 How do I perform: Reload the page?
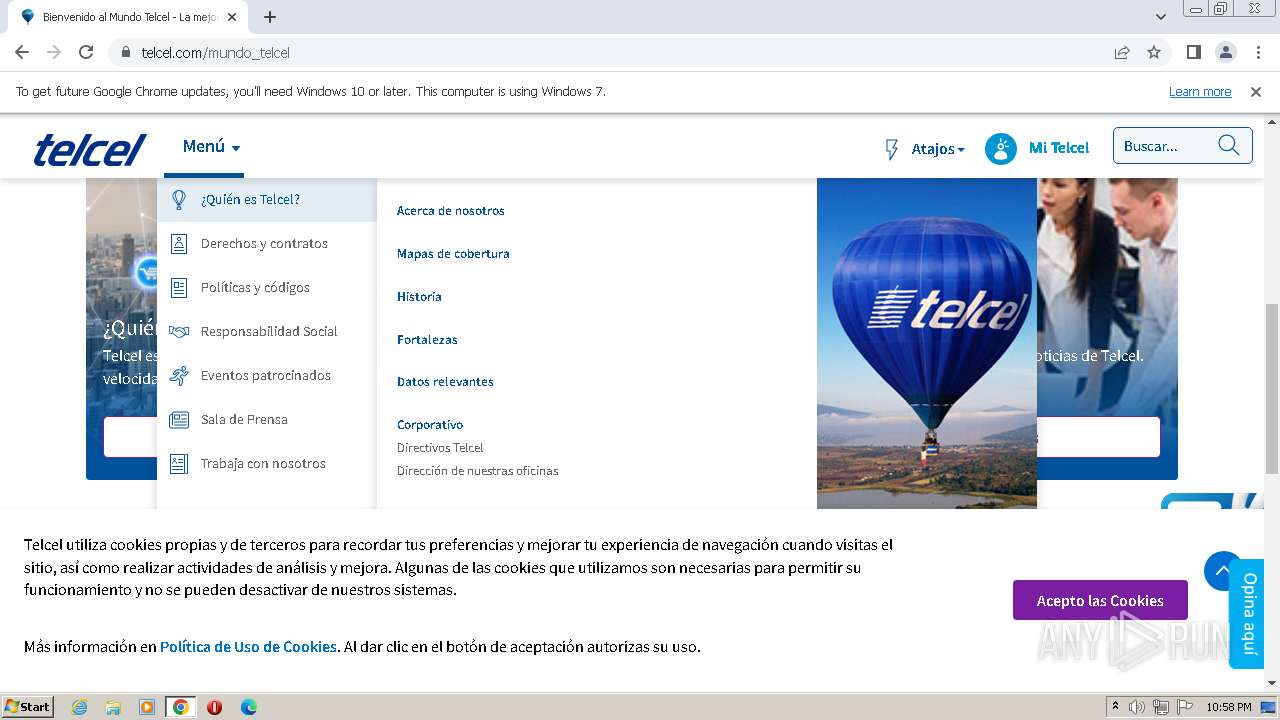(86, 52)
